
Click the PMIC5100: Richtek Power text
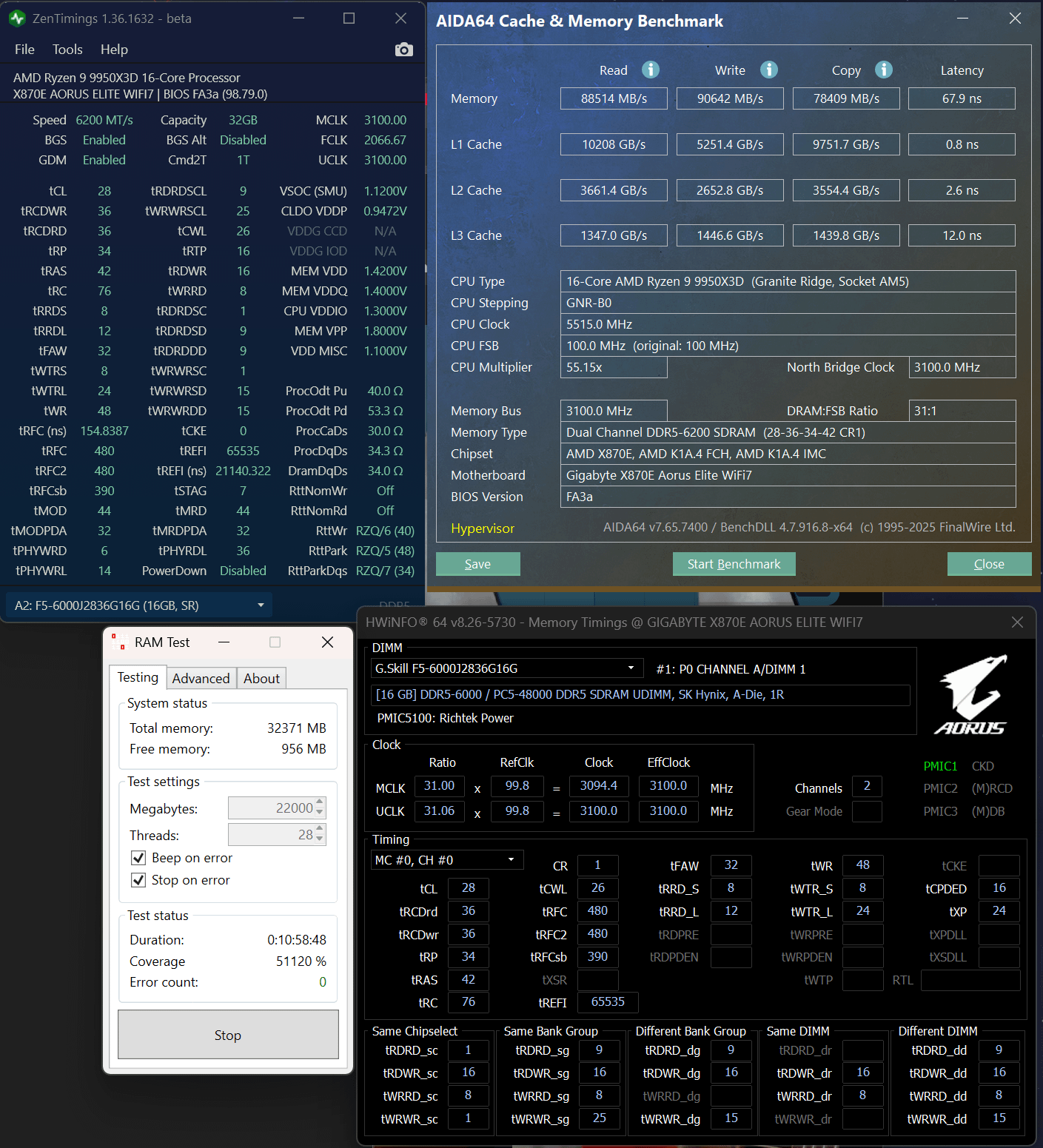(x=446, y=718)
